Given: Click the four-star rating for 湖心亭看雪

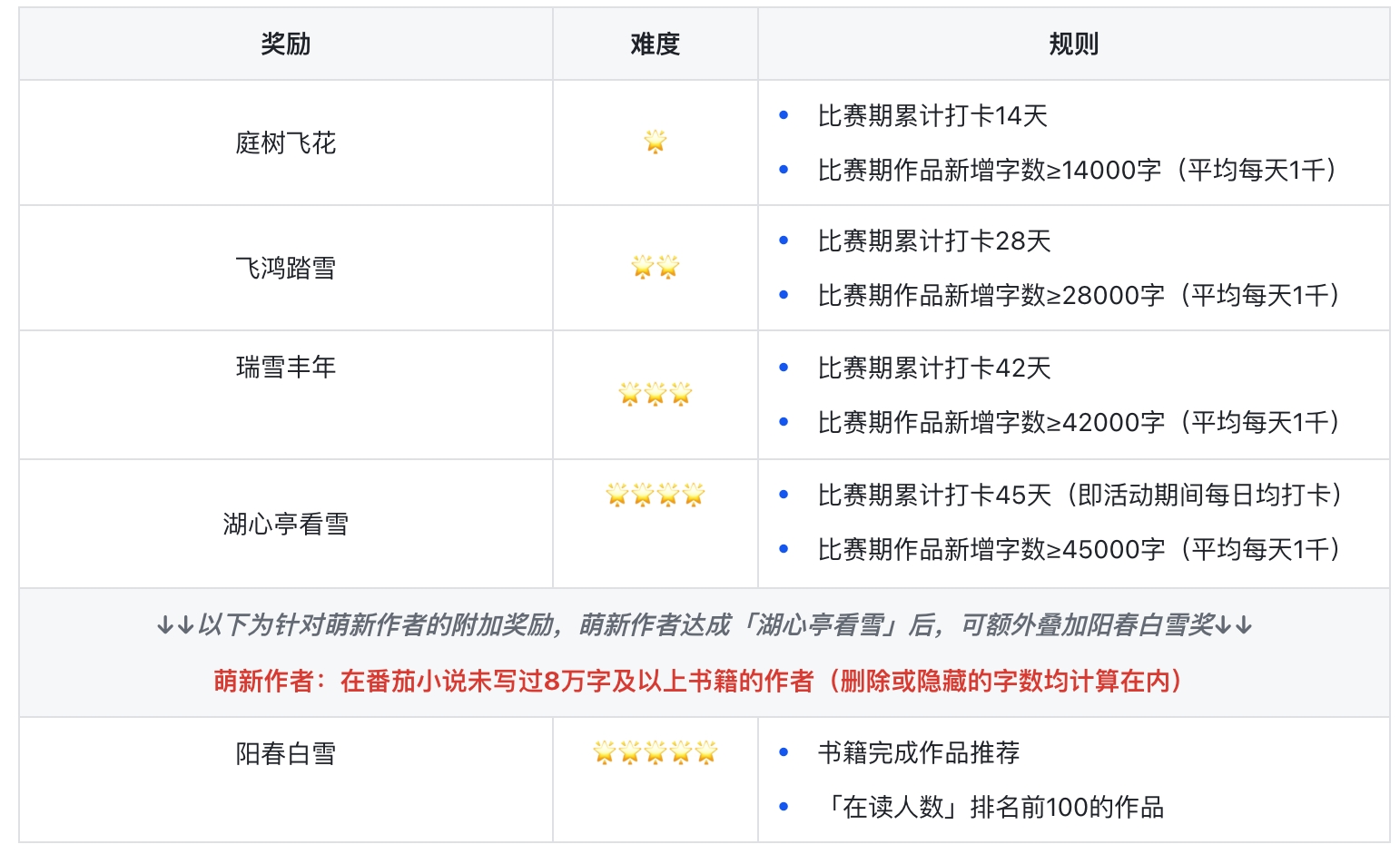Looking at the screenshot, I should click(x=655, y=495).
